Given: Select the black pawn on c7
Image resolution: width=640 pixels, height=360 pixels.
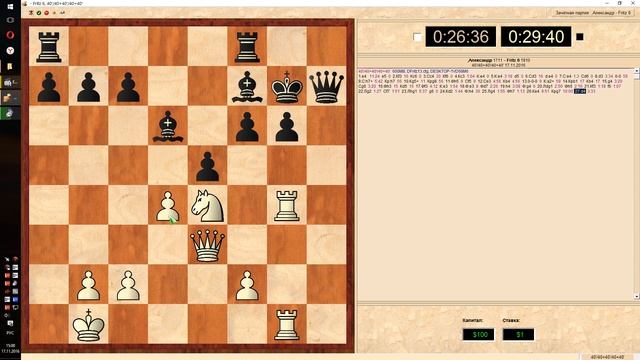Looking at the screenshot, I should point(128,87).
